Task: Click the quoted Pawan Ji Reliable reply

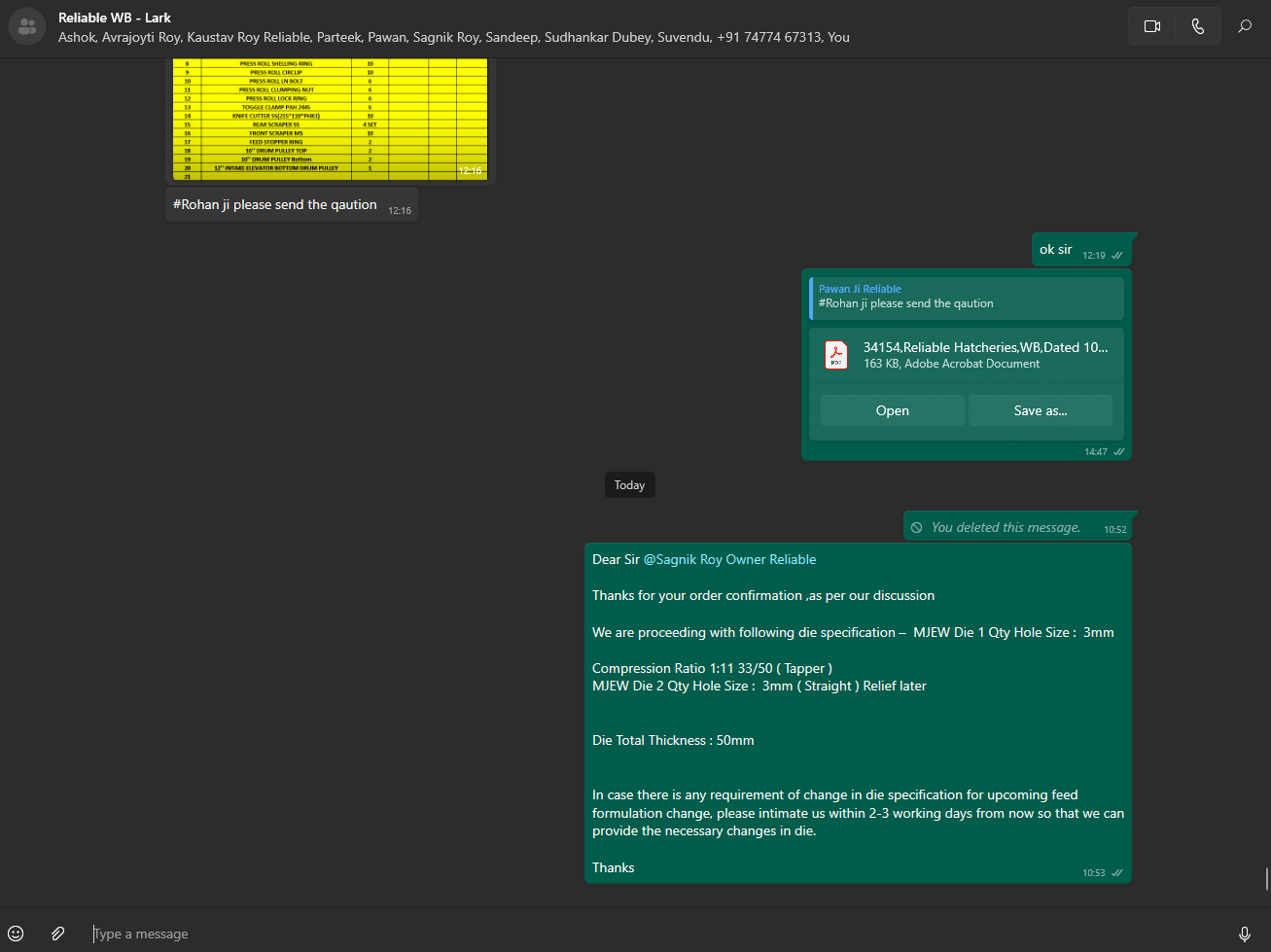Action: (966, 298)
